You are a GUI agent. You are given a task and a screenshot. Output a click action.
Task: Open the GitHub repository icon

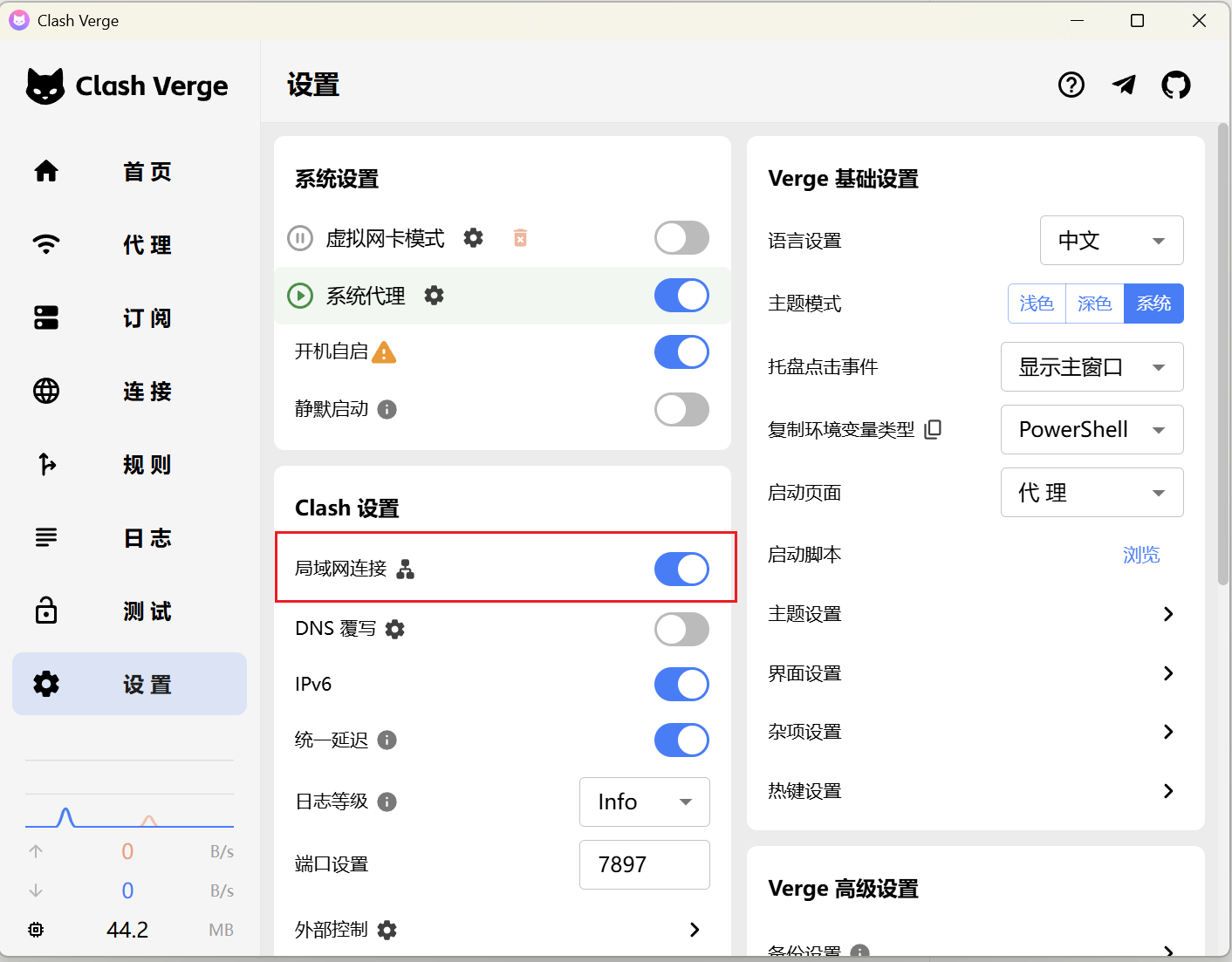click(1175, 85)
